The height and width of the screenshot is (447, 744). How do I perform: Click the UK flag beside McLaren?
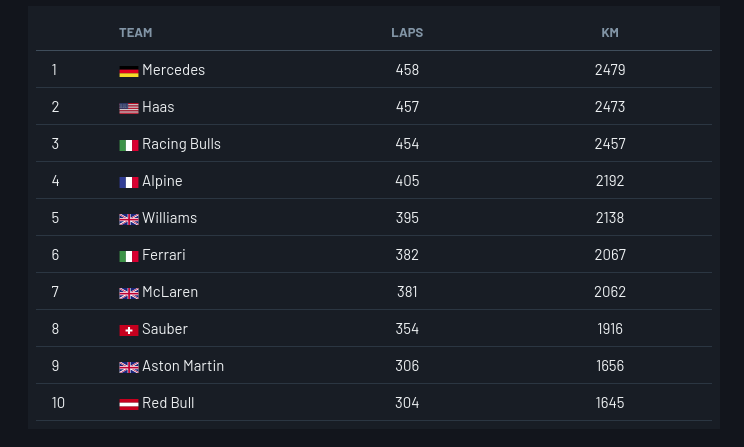click(129, 293)
